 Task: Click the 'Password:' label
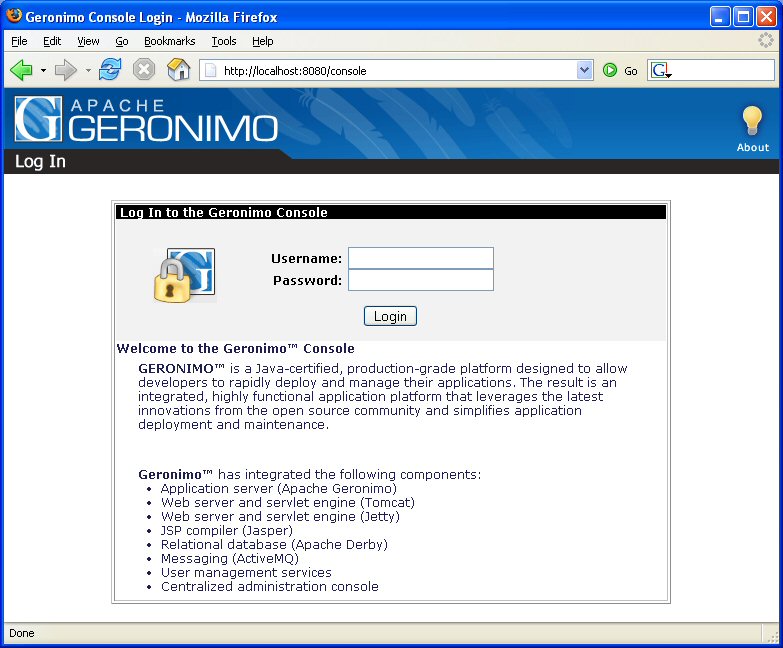pyautogui.click(x=308, y=281)
